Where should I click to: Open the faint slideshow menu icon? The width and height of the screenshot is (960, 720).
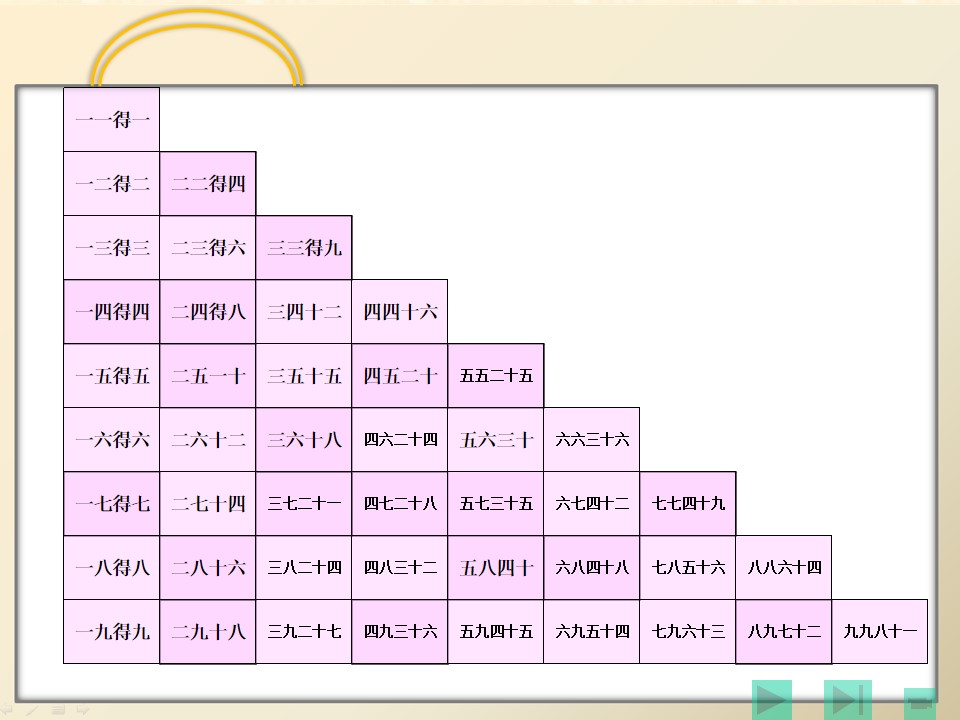click(x=58, y=710)
